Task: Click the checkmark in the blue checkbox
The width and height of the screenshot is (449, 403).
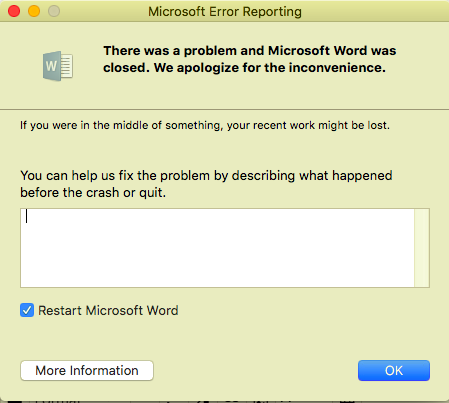Action: [x=27, y=310]
